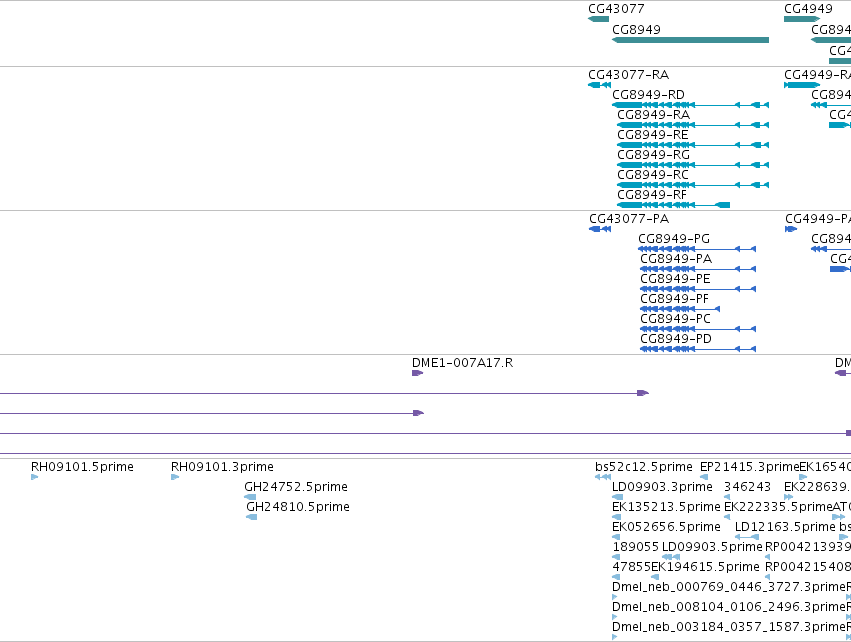Viewport: 851px width, 642px height.
Task: Click the Dmel_neb_003184_0357_1587.3prime label
Action: click(x=729, y=627)
